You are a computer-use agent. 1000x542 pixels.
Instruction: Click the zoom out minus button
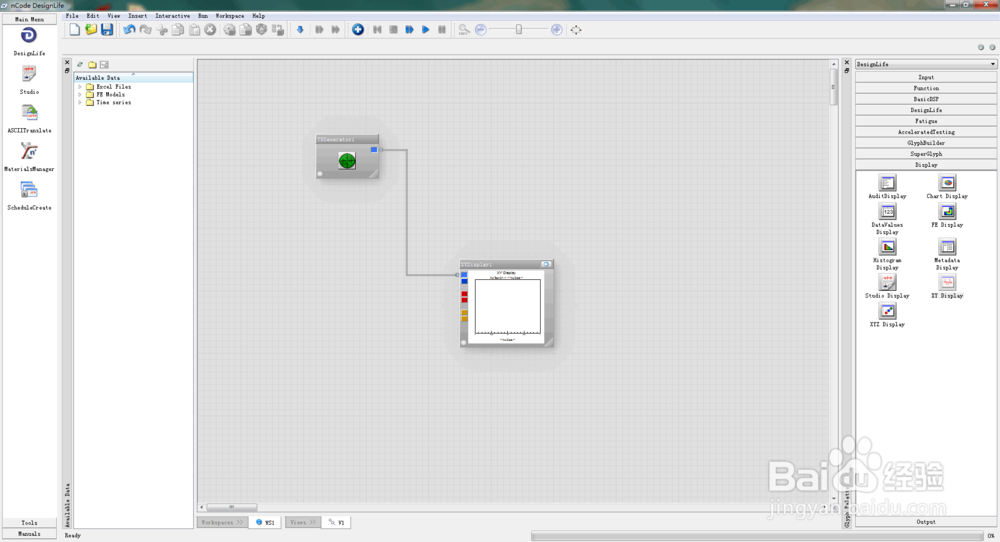(x=481, y=29)
